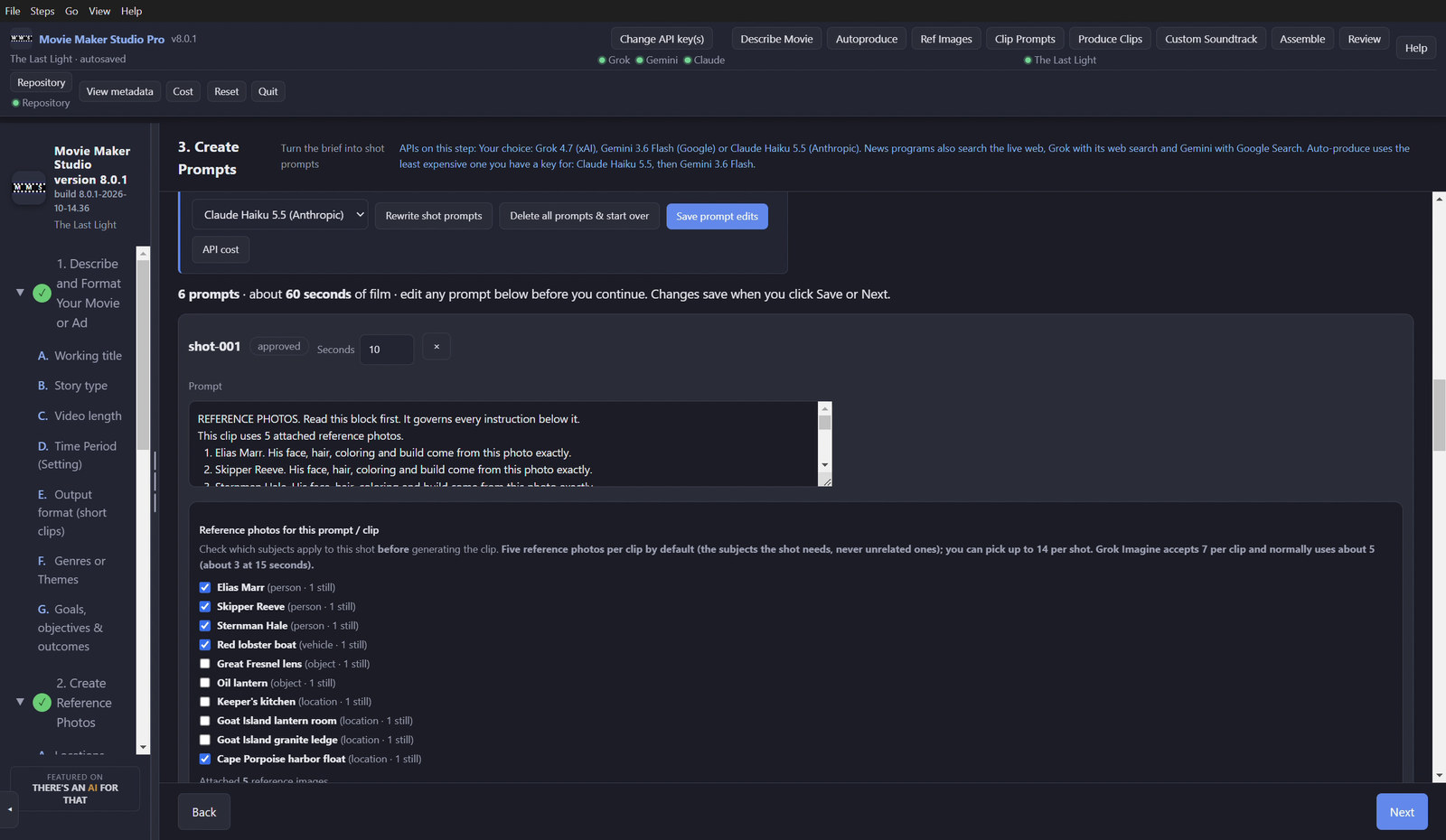The image size is (1446, 840).
Task: Collapse the Describe and Format step tree
Action: point(20,293)
